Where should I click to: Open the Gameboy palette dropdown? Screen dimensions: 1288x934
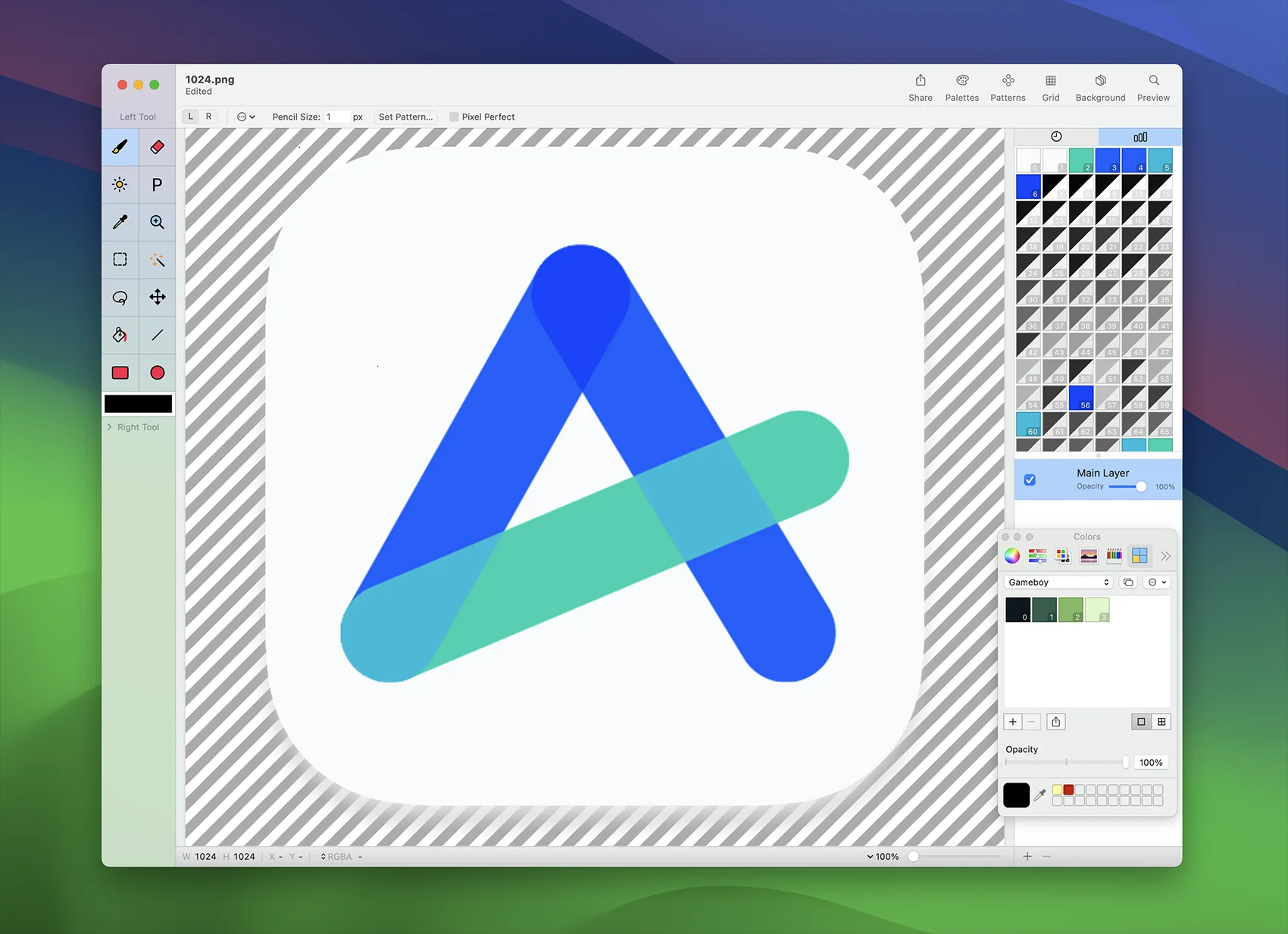[x=1058, y=583]
